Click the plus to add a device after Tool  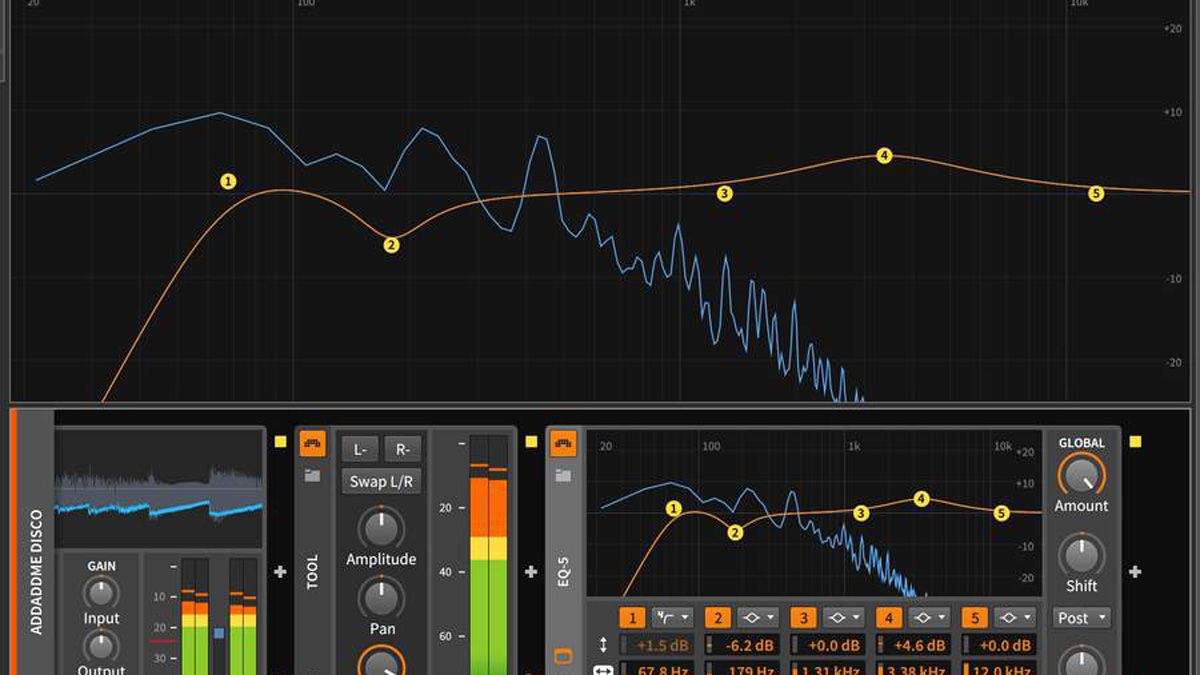click(531, 570)
